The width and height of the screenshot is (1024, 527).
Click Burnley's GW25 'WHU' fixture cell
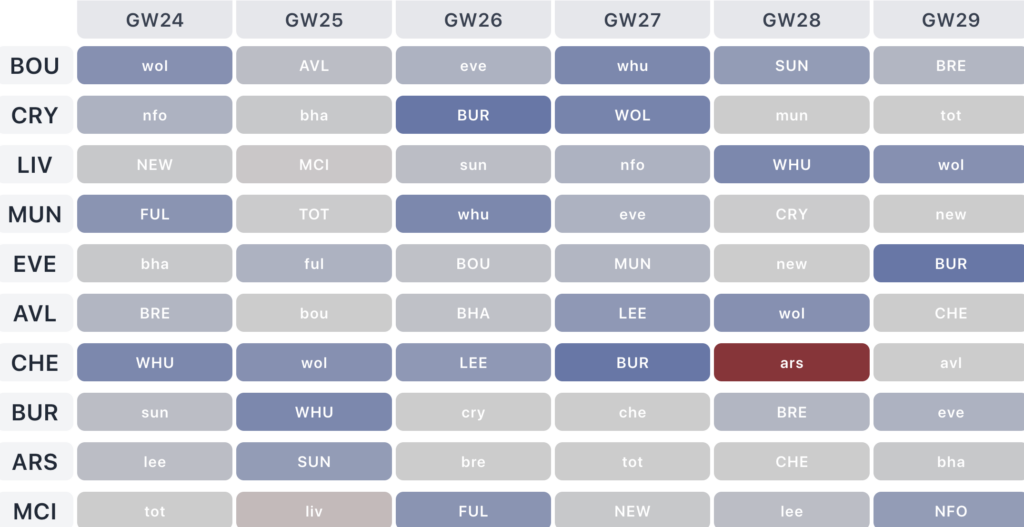click(x=314, y=412)
